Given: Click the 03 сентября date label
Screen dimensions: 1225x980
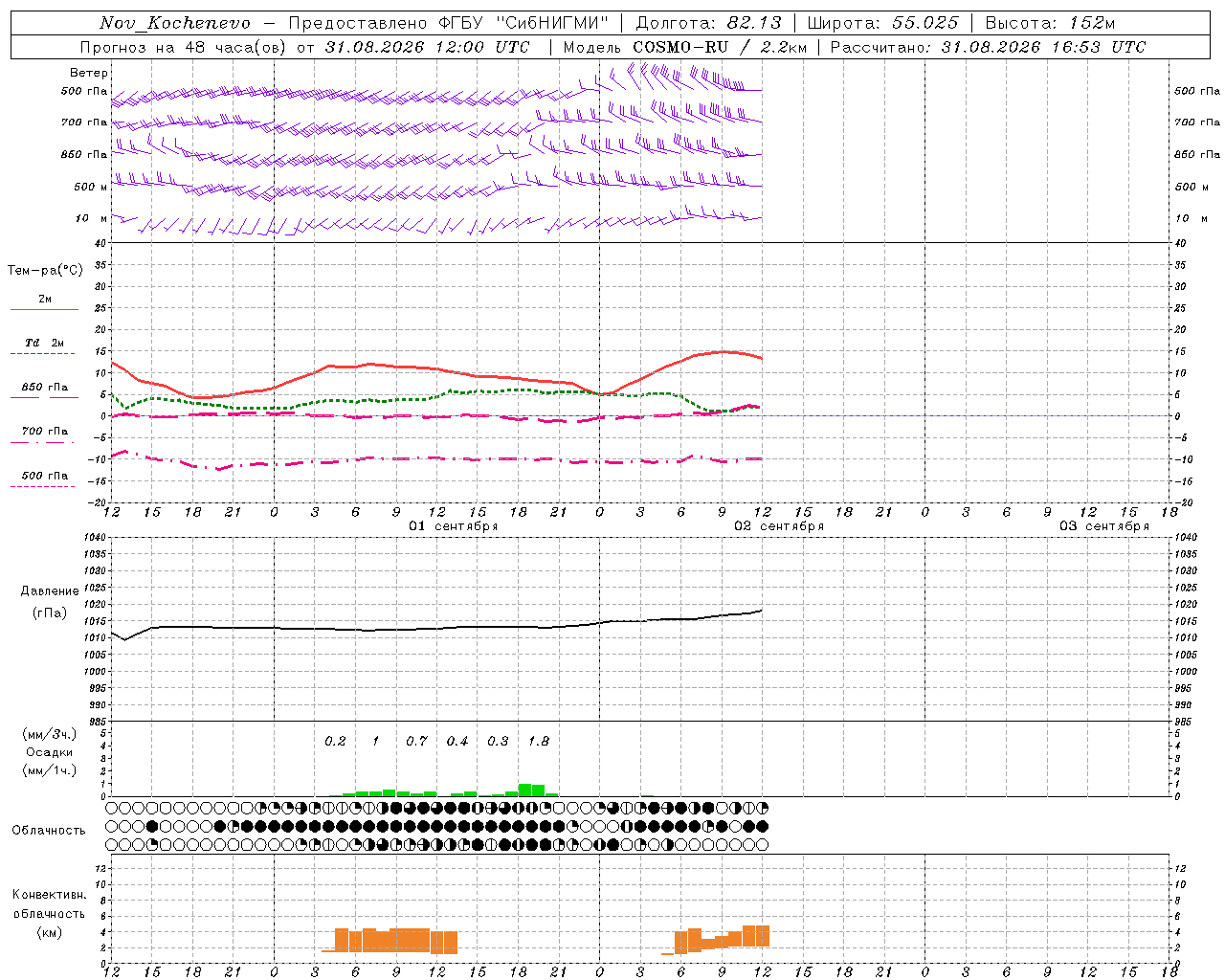Looking at the screenshot, I should click(x=1104, y=526).
